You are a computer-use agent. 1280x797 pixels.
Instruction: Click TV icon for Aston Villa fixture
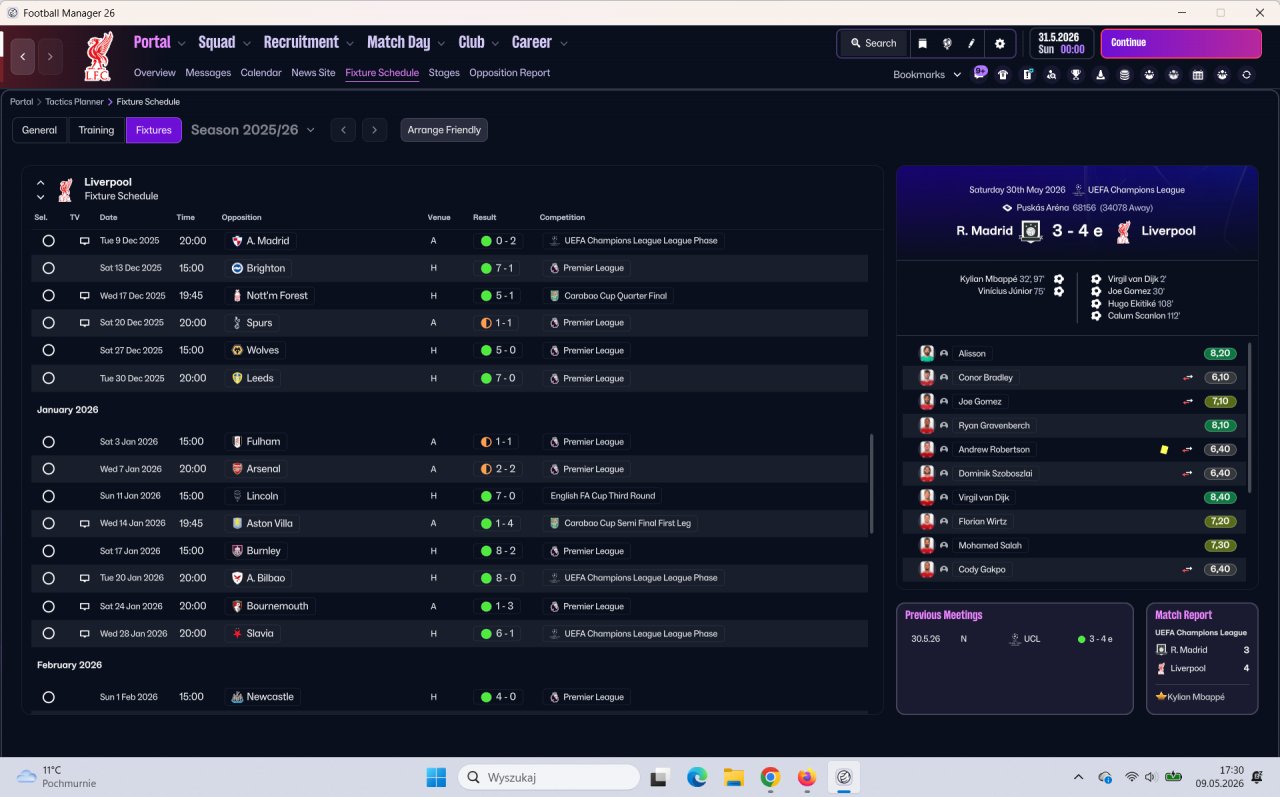85,523
